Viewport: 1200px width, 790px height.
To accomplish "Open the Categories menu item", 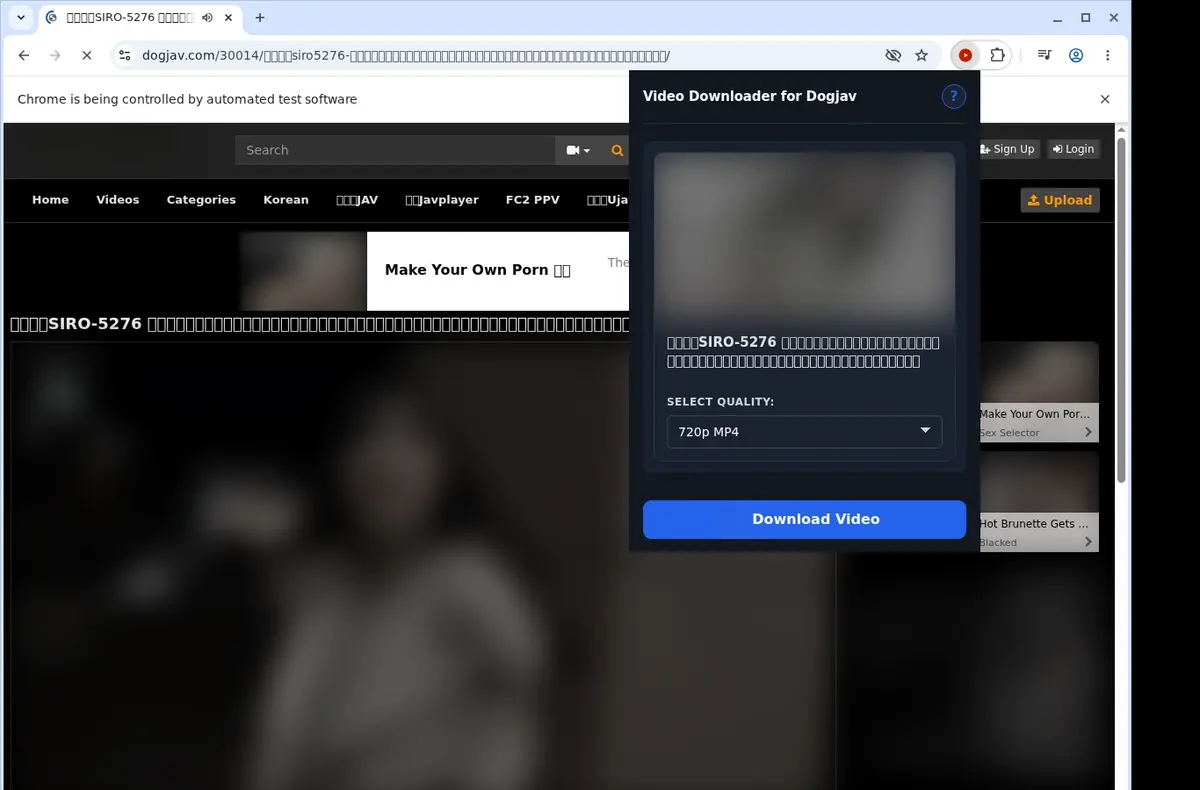I will (201, 200).
